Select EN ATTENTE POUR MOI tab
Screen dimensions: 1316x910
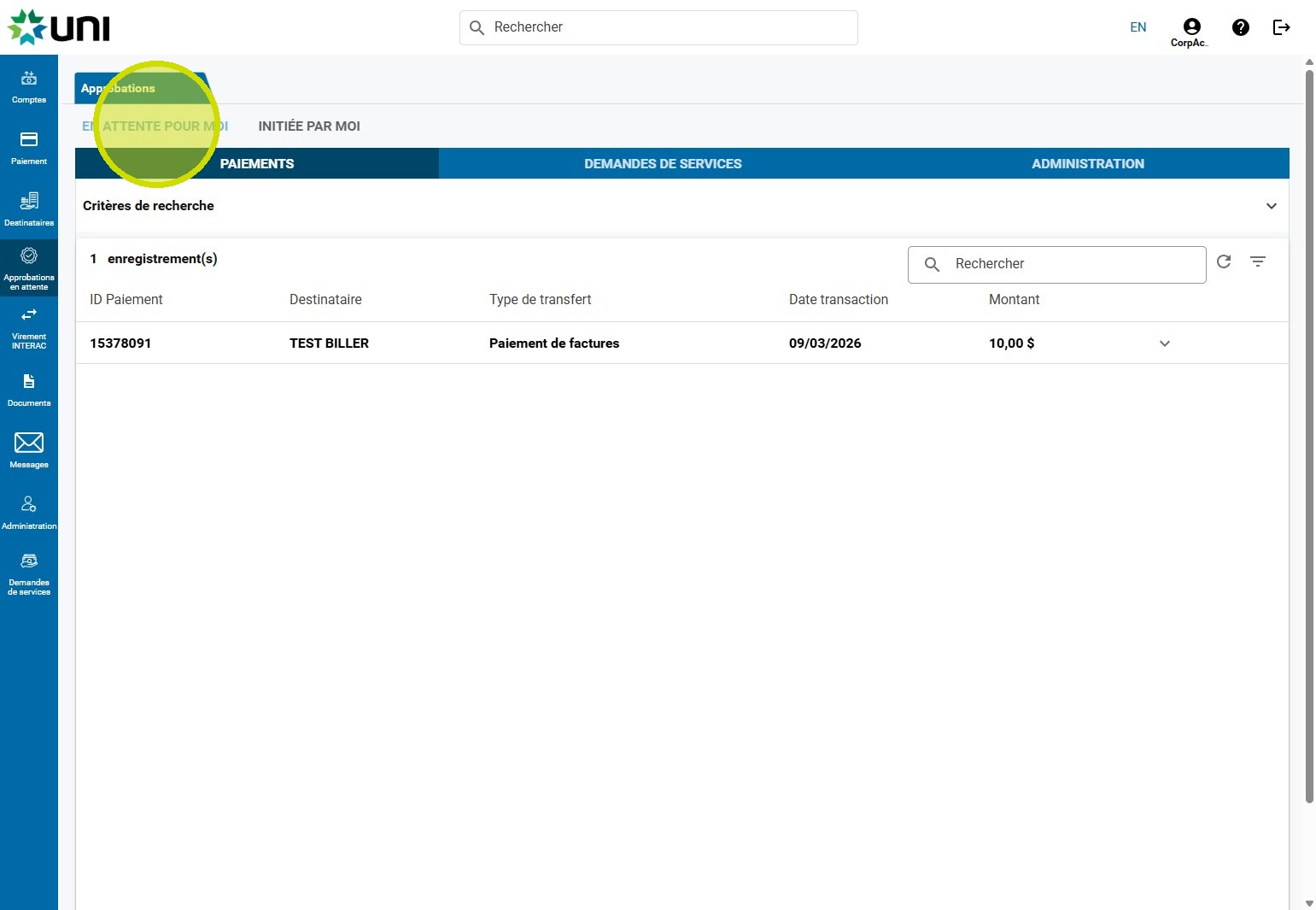click(155, 126)
